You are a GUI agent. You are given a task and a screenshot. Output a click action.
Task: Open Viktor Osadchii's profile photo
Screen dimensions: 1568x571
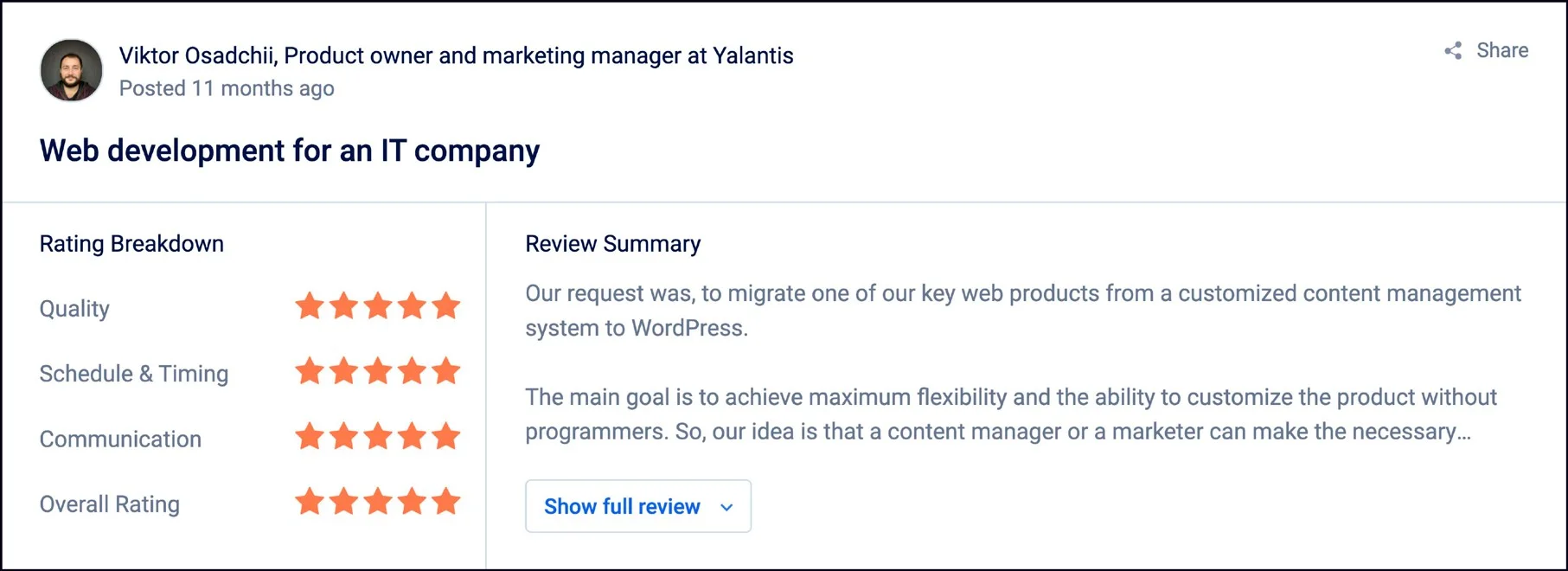coord(71,70)
